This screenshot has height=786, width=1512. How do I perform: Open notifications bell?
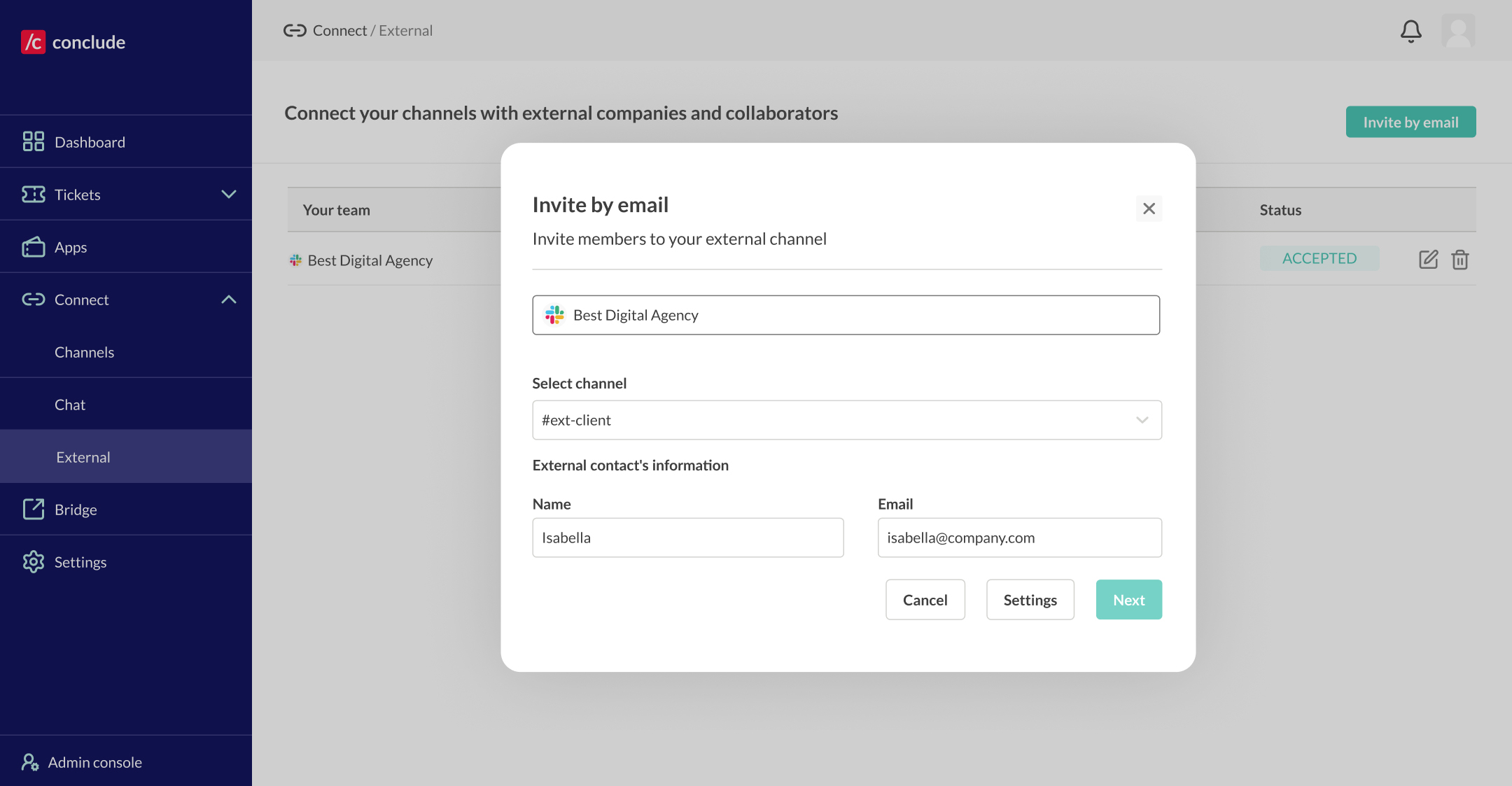tap(1410, 31)
